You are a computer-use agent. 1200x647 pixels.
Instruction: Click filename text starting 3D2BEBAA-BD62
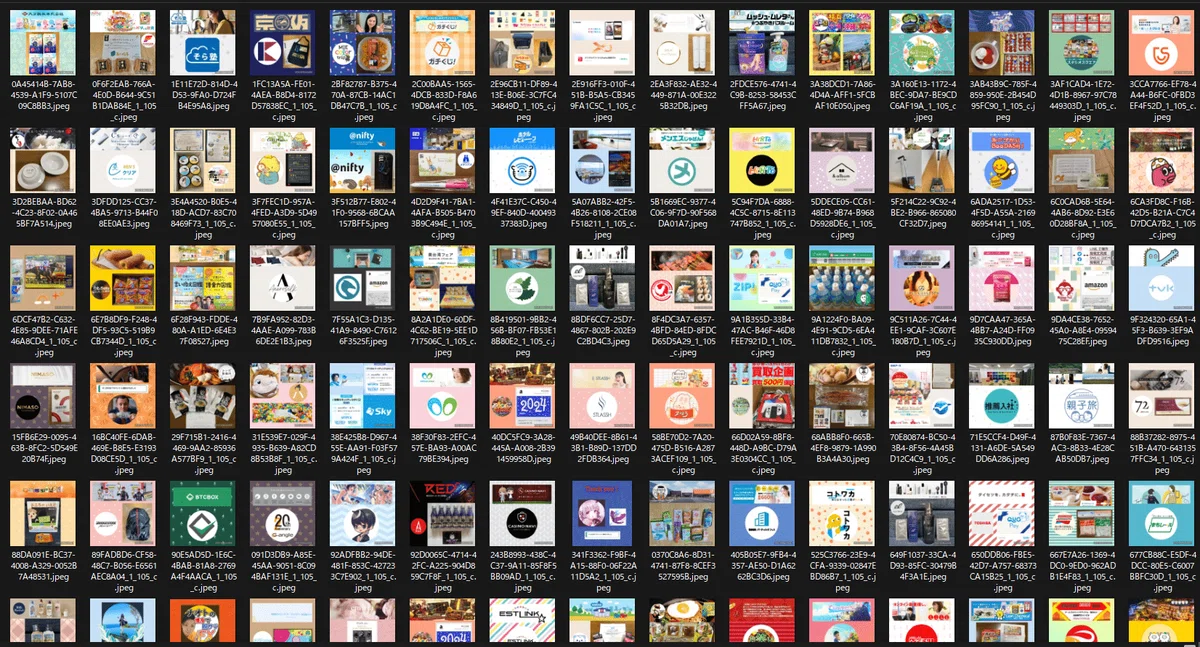tap(43, 212)
